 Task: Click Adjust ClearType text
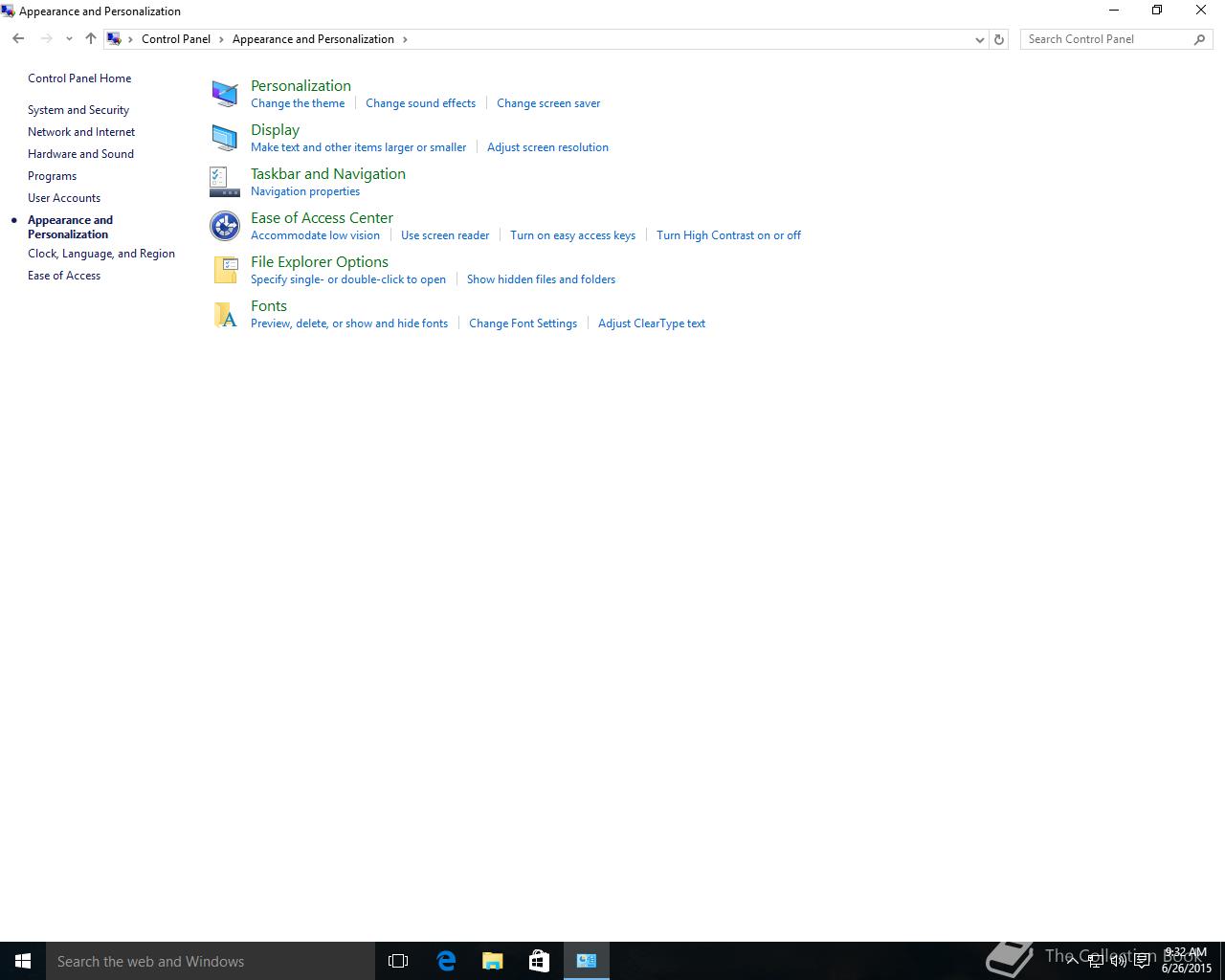click(652, 323)
